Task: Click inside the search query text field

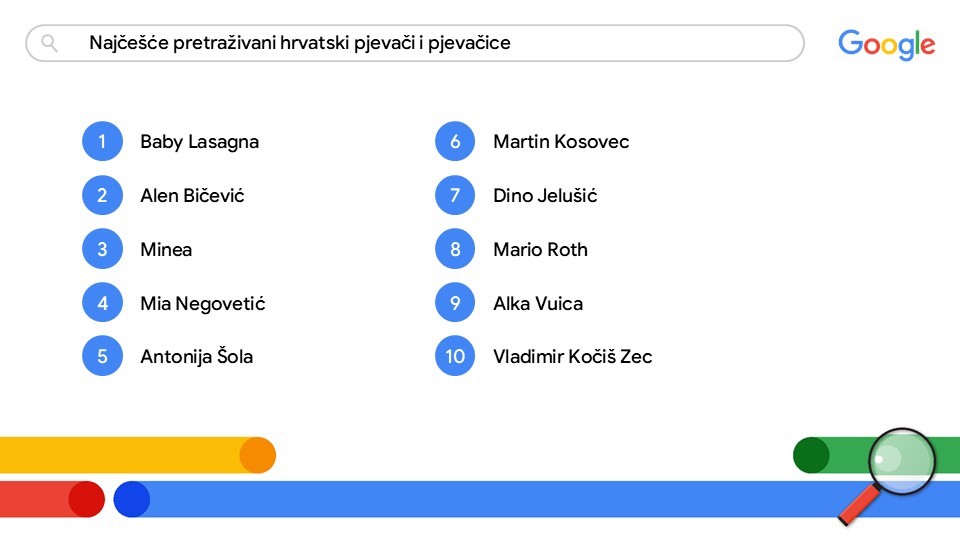Action: point(414,43)
